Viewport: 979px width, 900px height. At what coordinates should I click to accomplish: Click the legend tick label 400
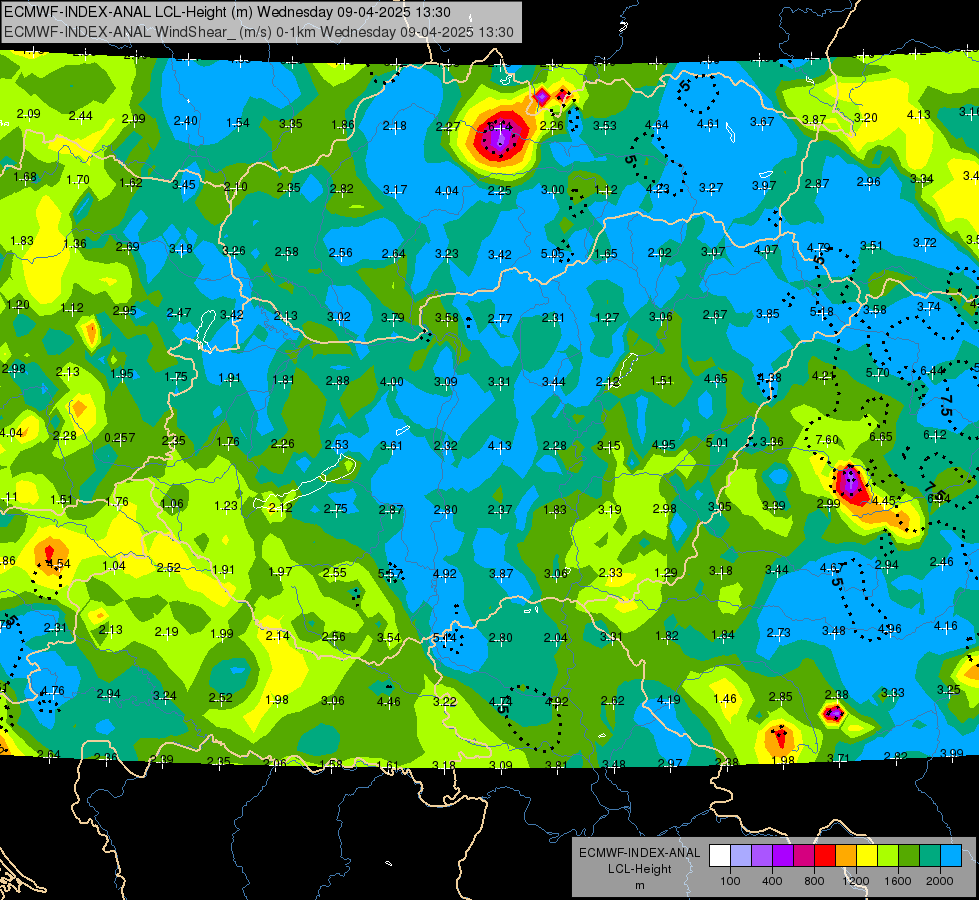click(772, 881)
